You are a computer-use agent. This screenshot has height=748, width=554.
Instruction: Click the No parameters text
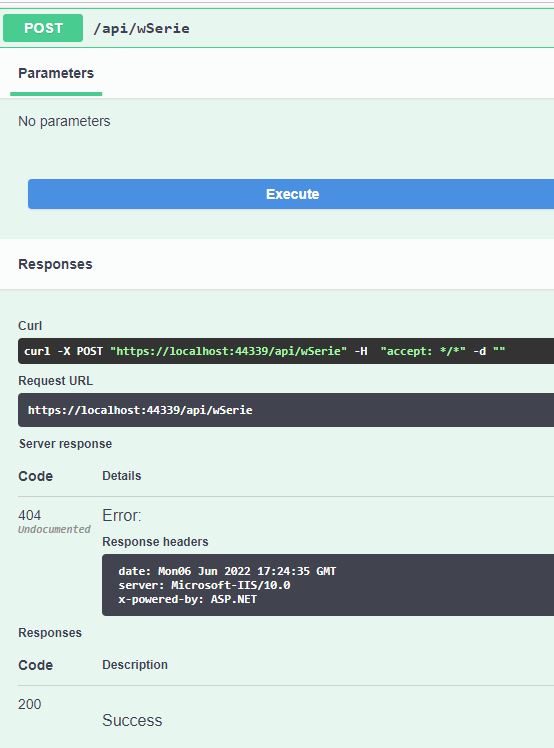64,121
